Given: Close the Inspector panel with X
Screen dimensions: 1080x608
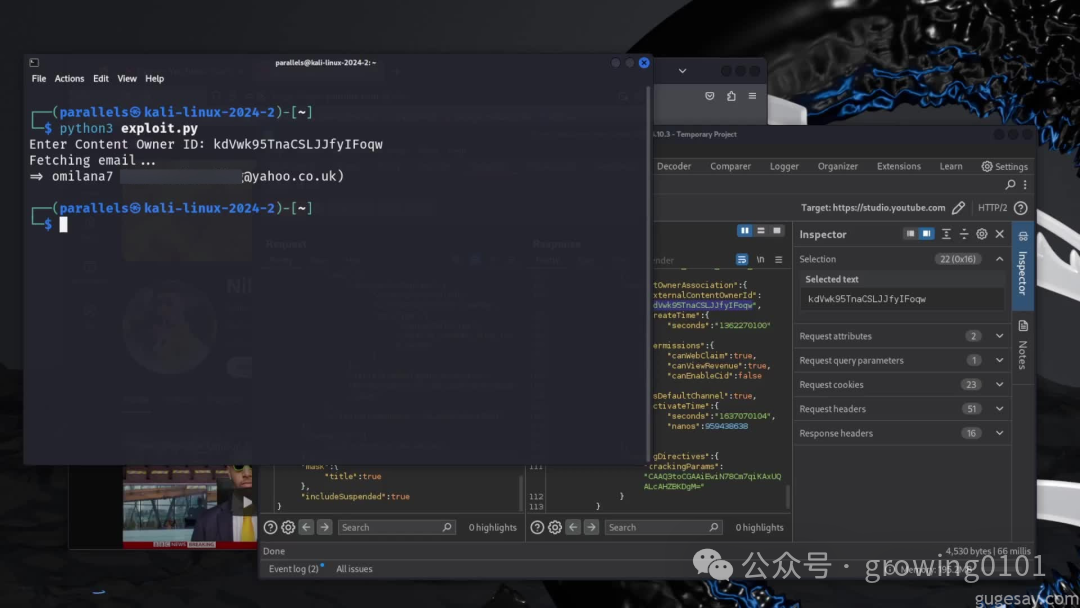Looking at the screenshot, I should 999,234.
